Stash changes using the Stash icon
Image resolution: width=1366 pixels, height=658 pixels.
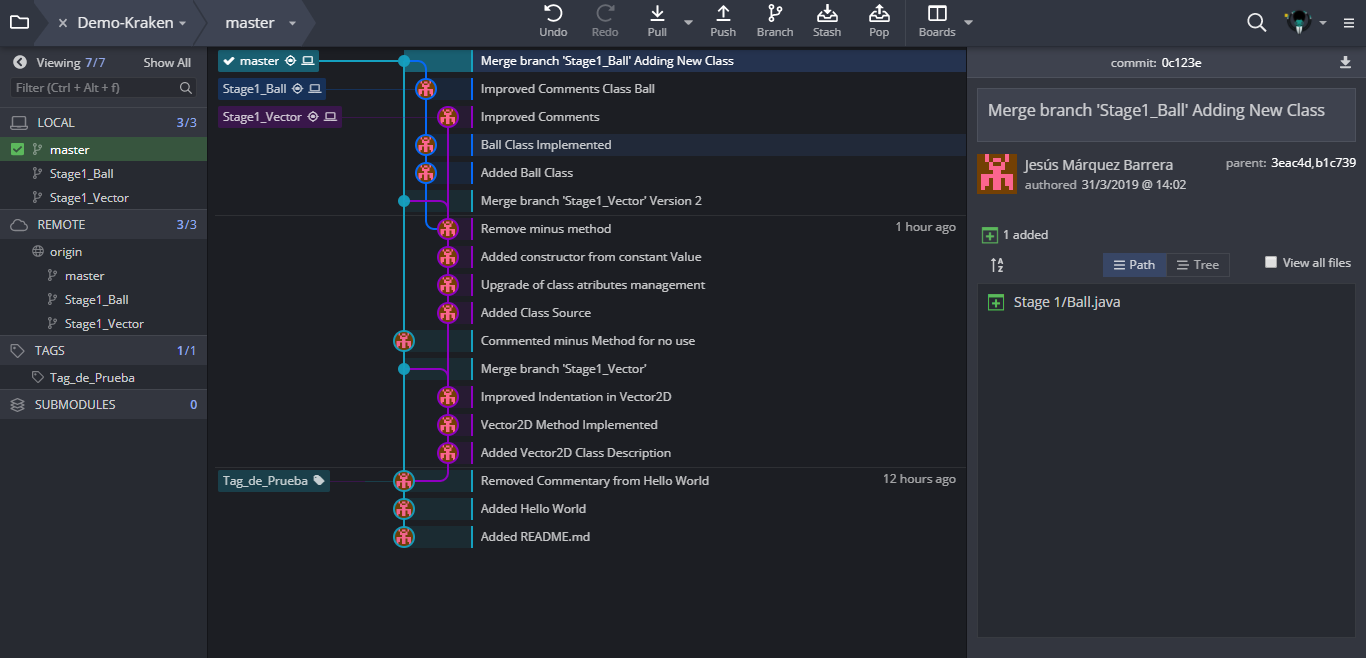[x=827, y=14]
